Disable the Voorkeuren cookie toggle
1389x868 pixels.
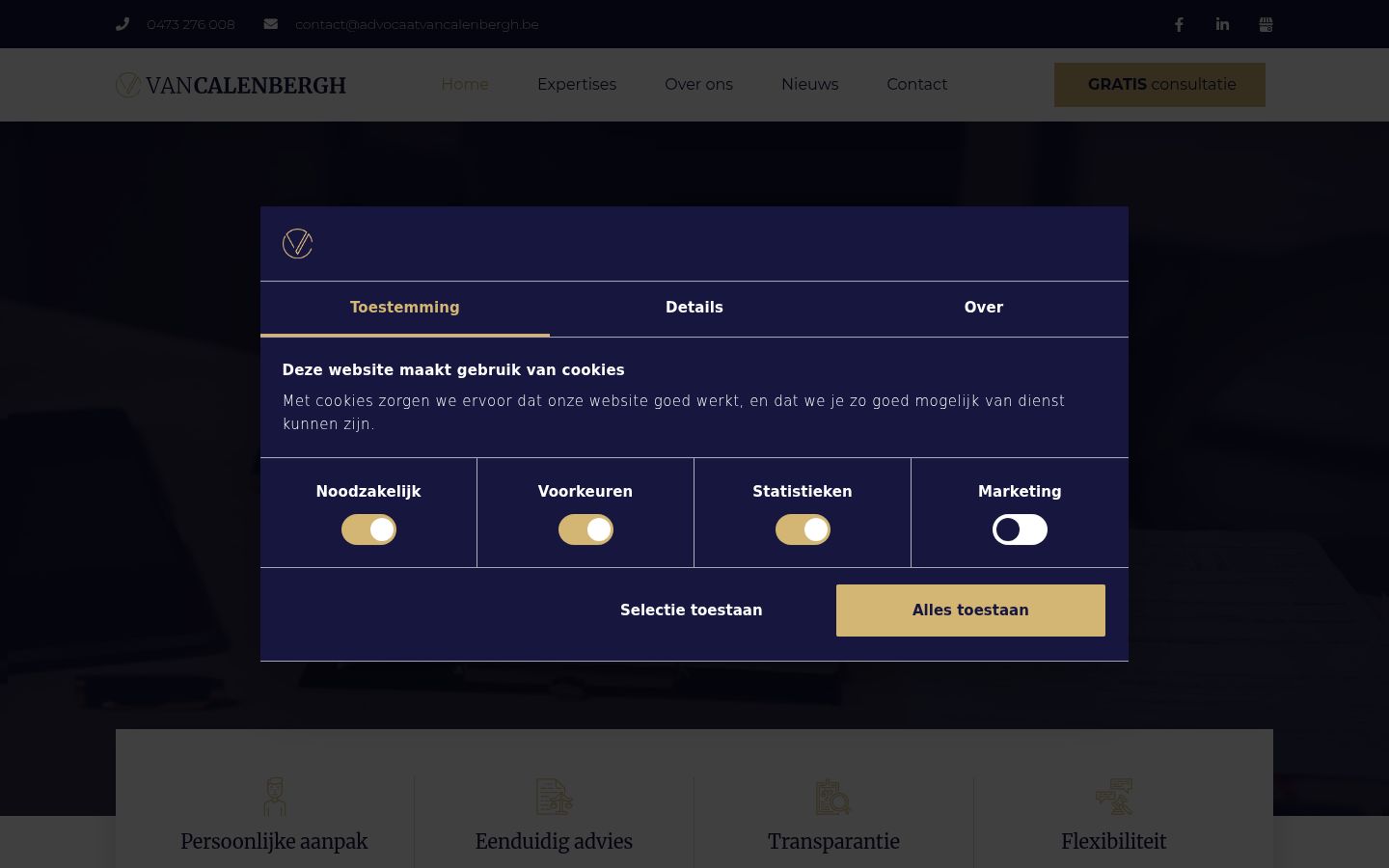click(x=586, y=529)
